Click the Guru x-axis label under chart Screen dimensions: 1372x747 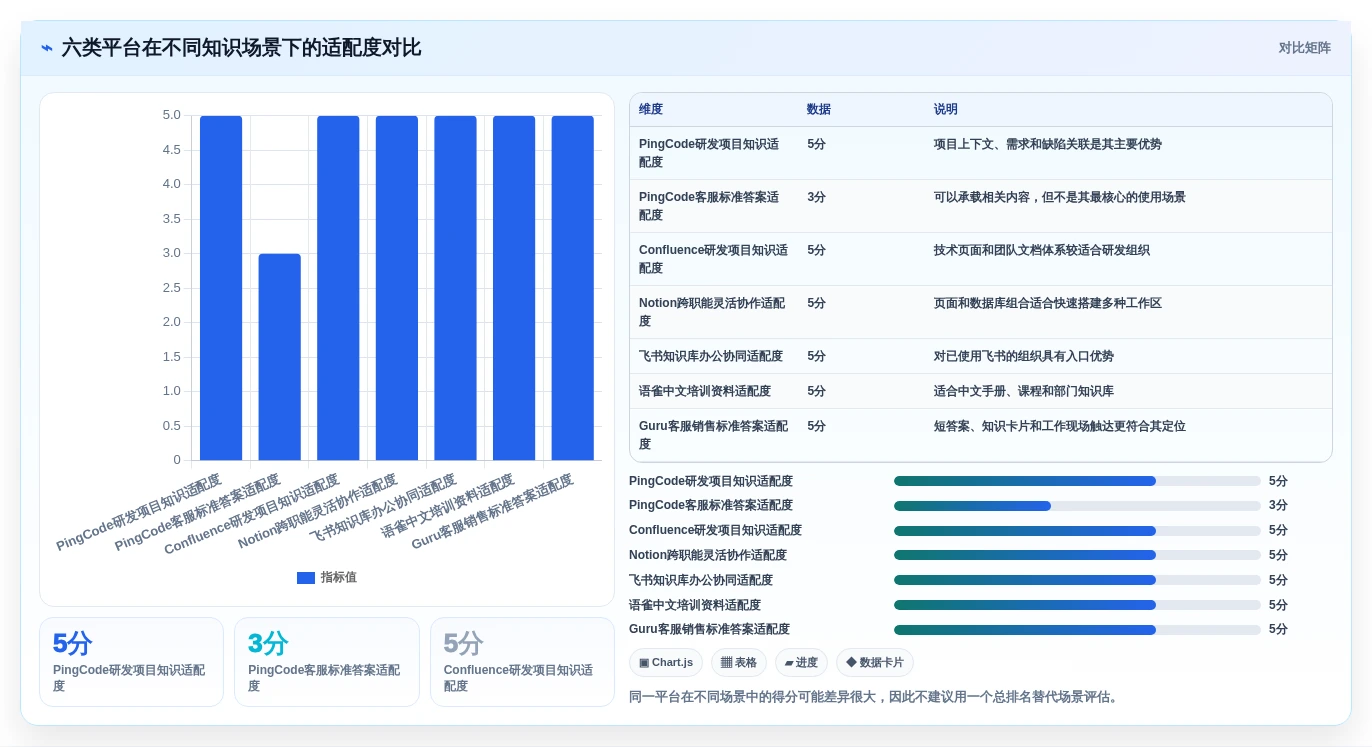coord(492,512)
